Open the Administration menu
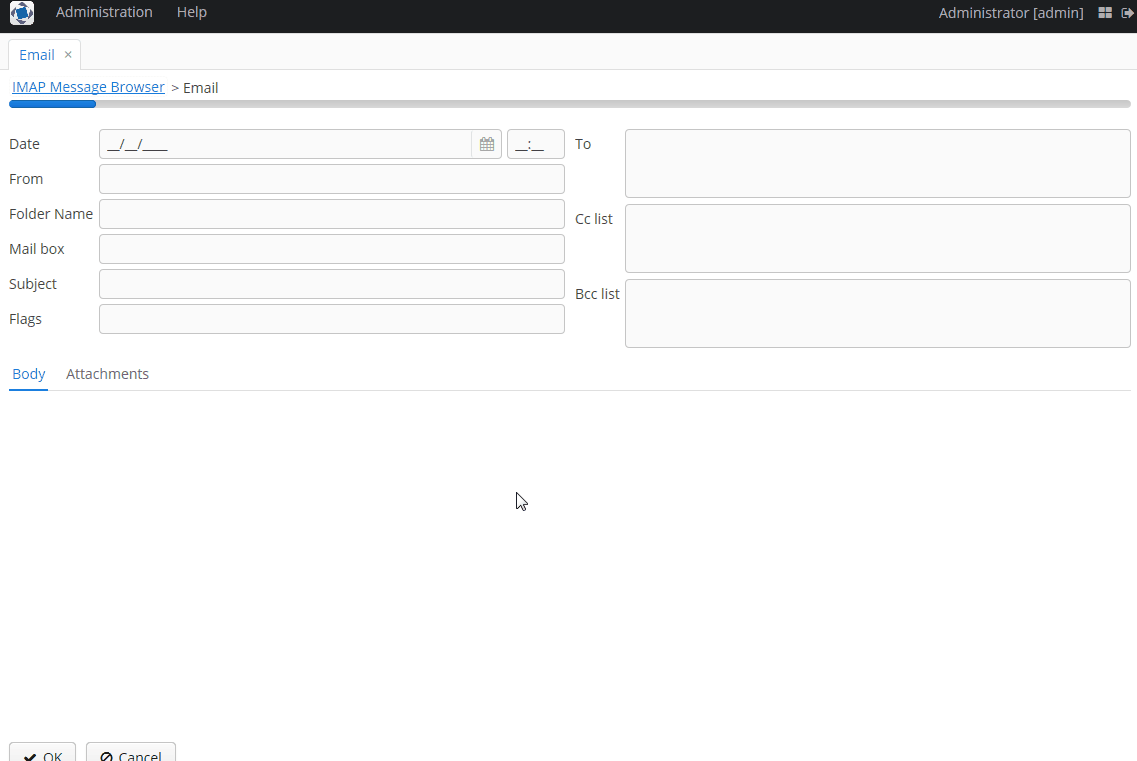 104,12
